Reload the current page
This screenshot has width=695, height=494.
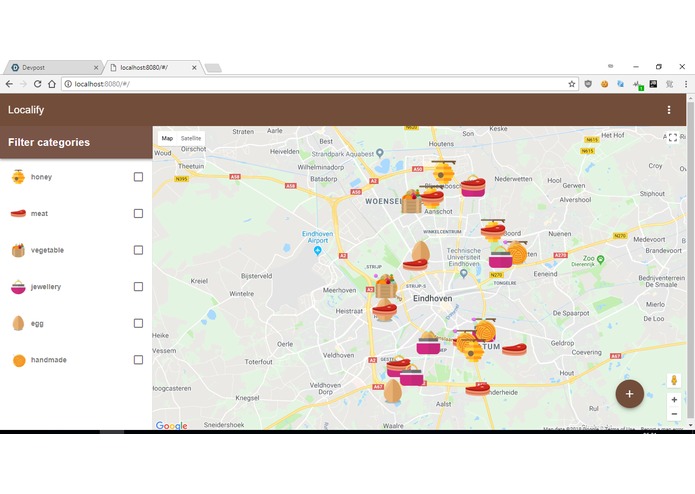tap(38, 84)
